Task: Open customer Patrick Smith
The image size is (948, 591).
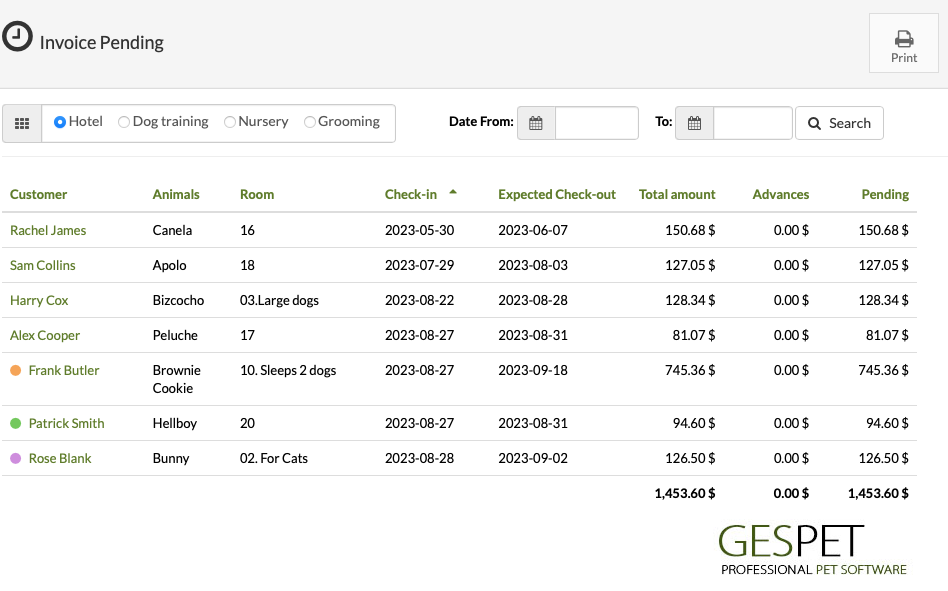Action: tap(67, 424)
